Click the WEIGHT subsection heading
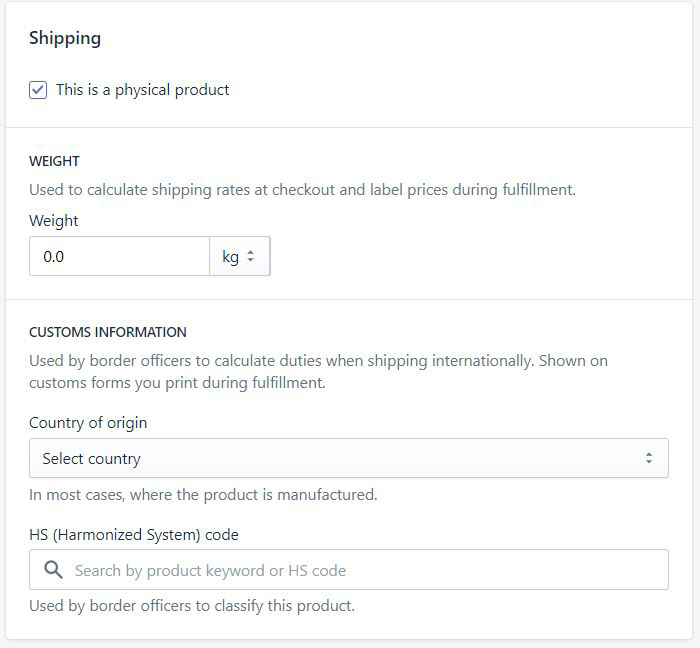 pyautogui.click(x=54, y=161)
